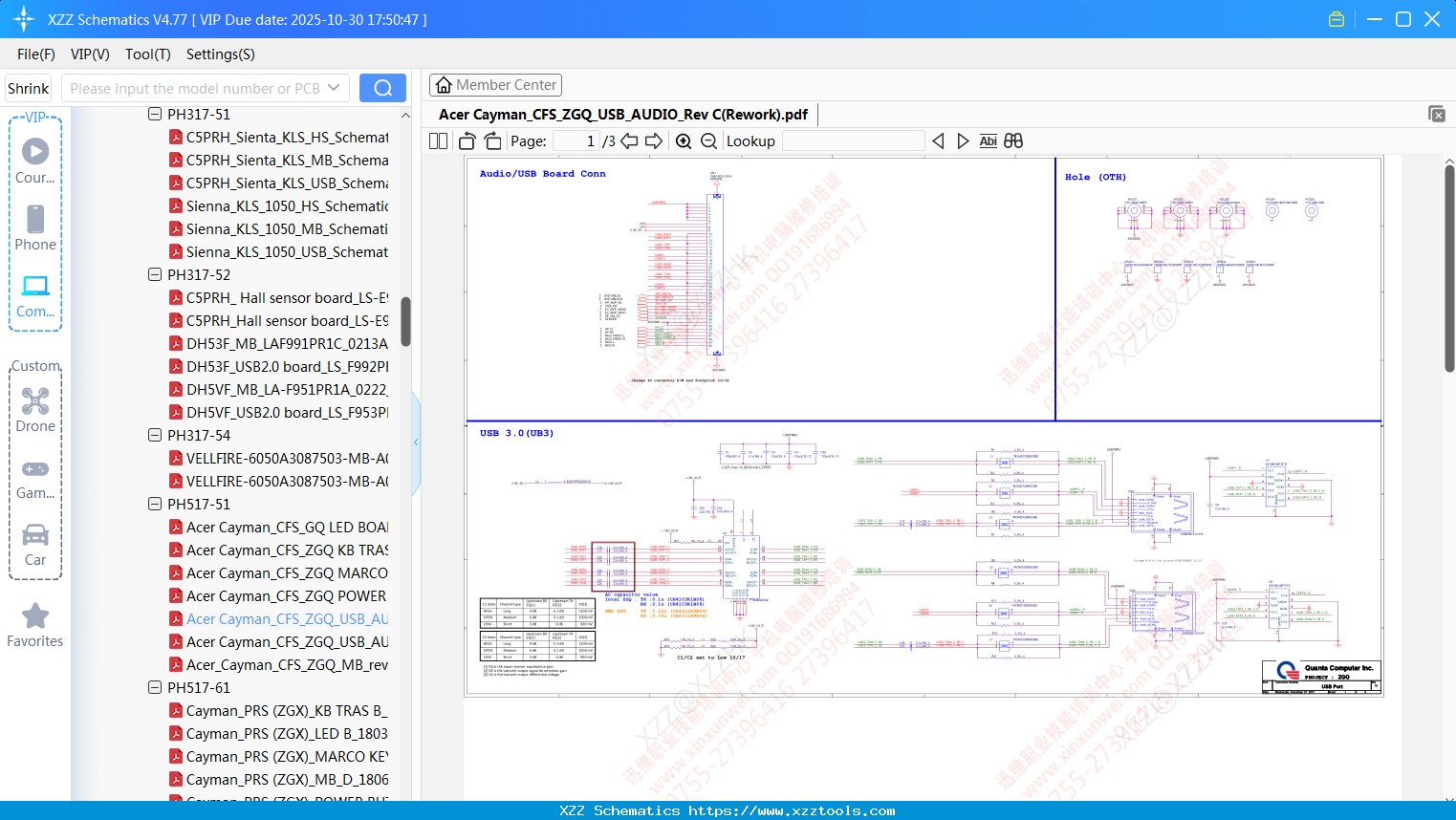
Task: Click the file tree vertical scrollbar
Action: tap(405, 321)
